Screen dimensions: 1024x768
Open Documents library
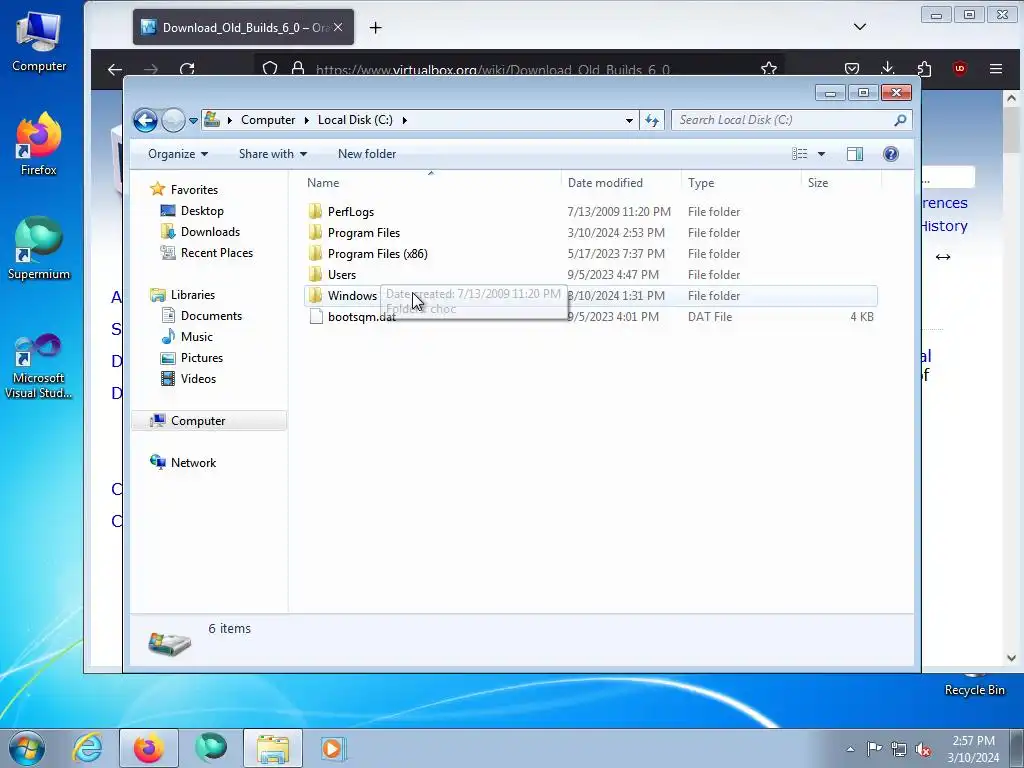[211, 316]
